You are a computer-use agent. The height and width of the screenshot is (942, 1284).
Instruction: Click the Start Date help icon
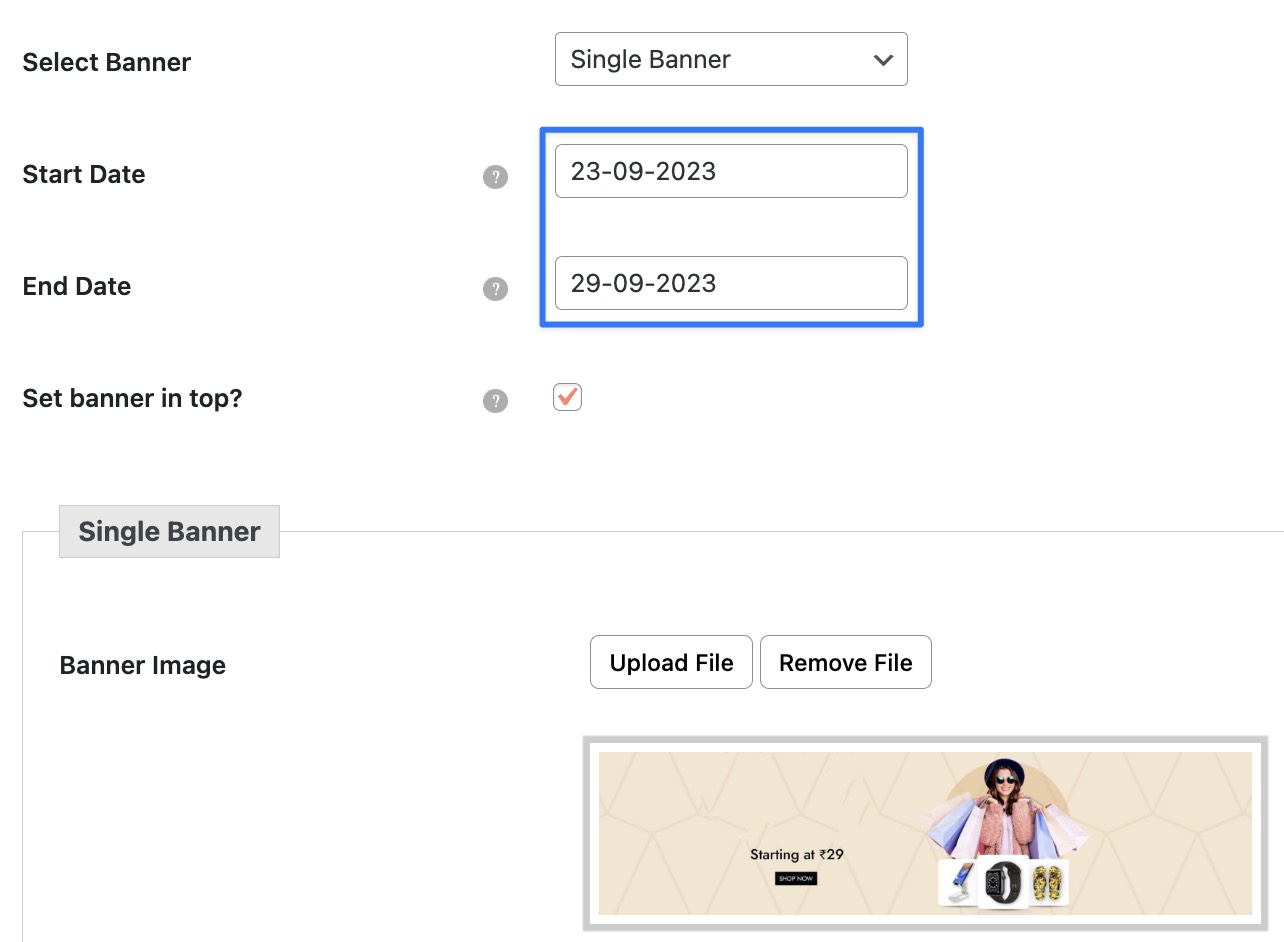495,177
